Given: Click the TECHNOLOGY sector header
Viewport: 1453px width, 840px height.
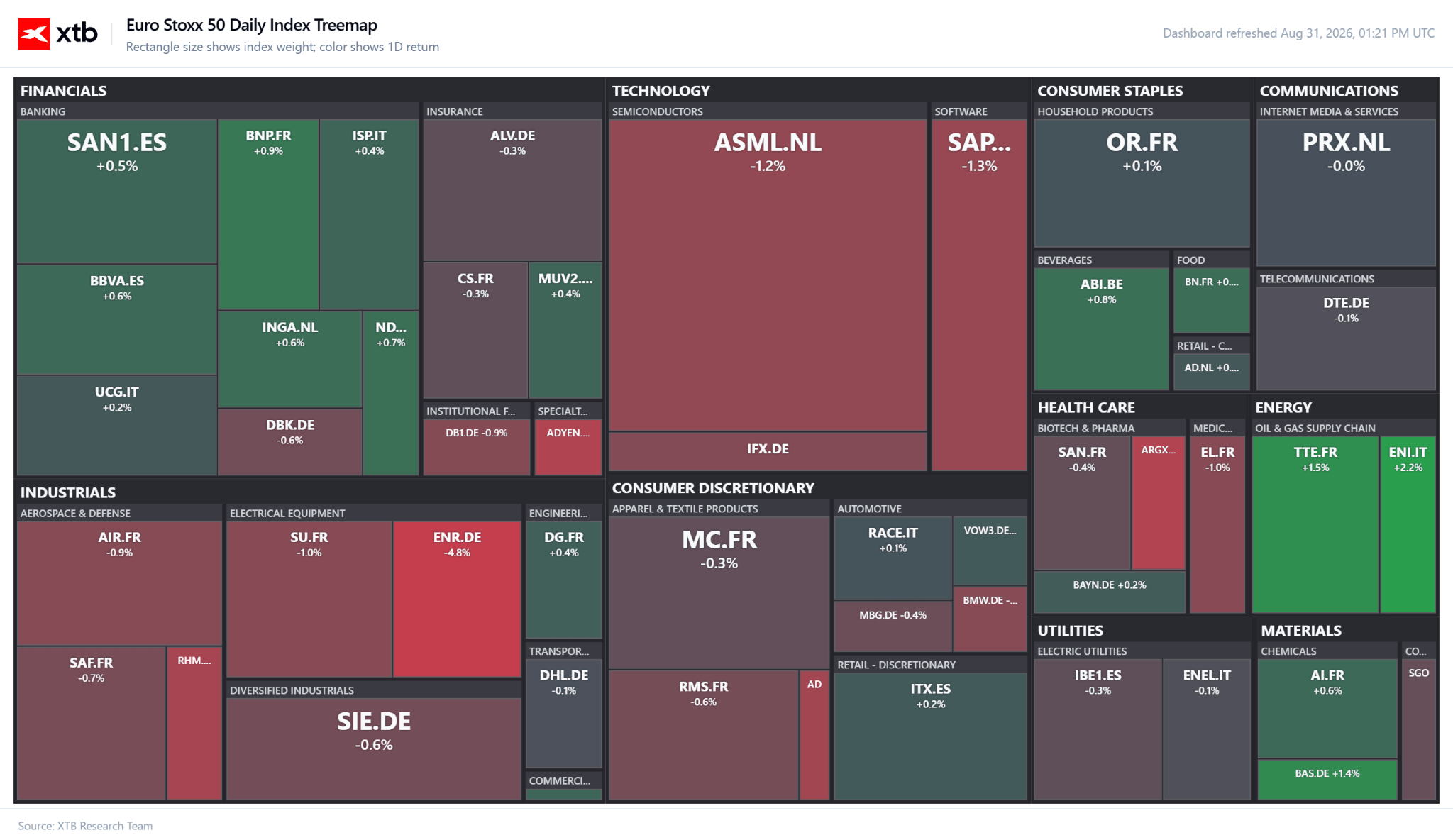Looking at the screenshot, I should 661,91.
